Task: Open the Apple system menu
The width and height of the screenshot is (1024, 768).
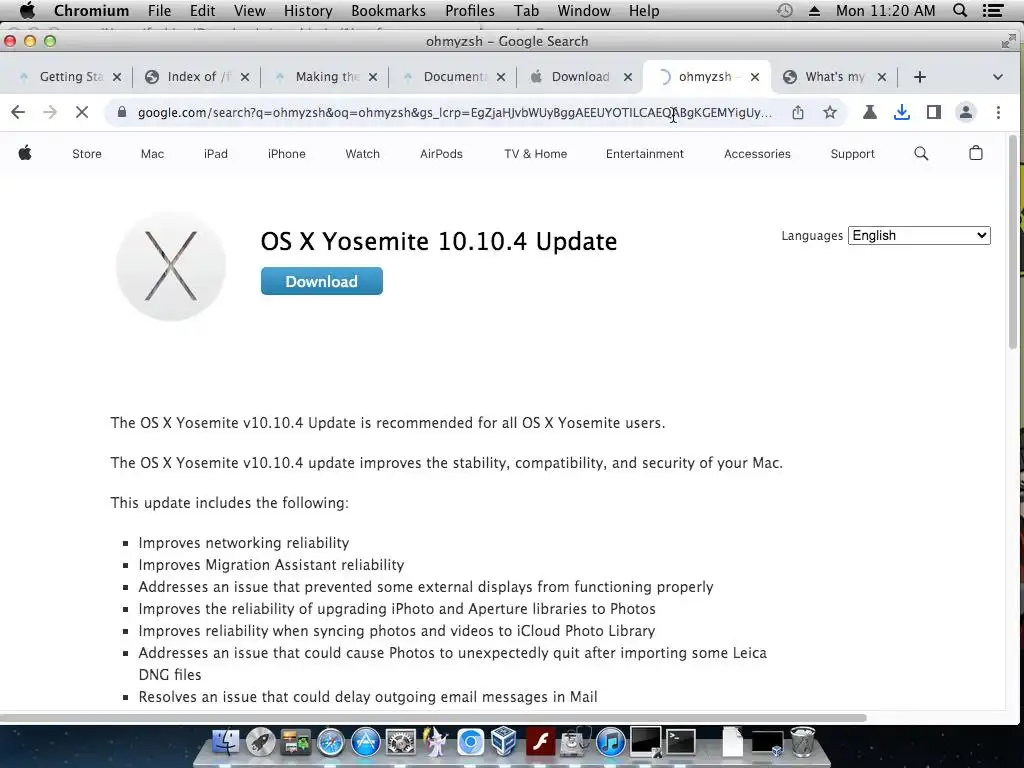Action: tap(27, 10)
